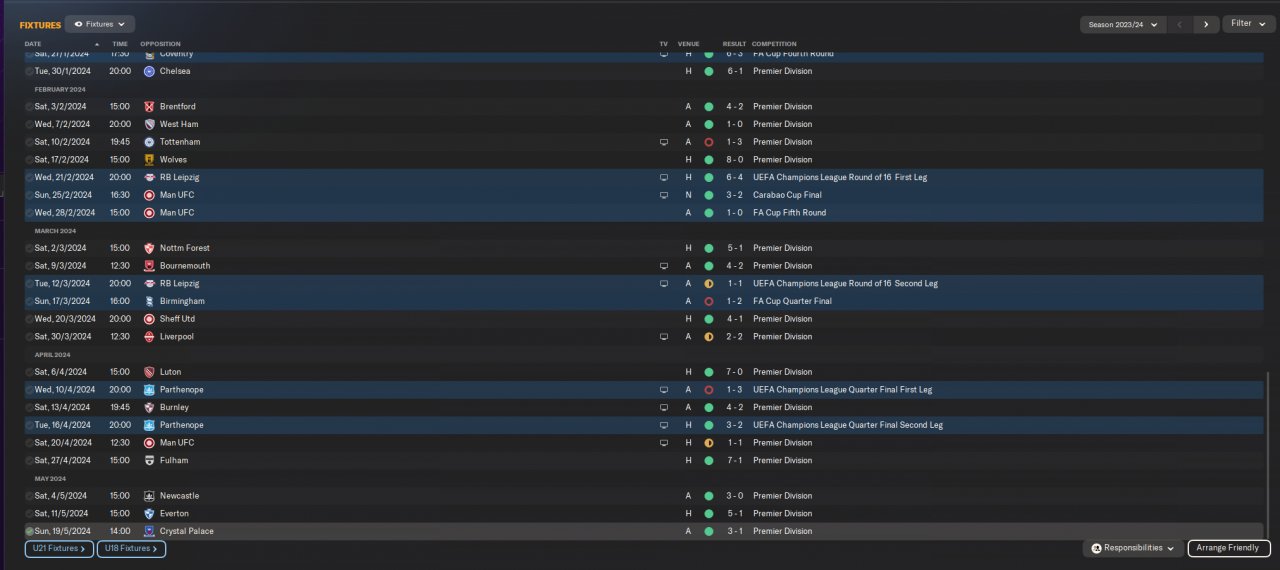Viewport: 1280px width, 570px height.
Task: Sort fixtures by Competition column header
Action: [x=774, y=44]
